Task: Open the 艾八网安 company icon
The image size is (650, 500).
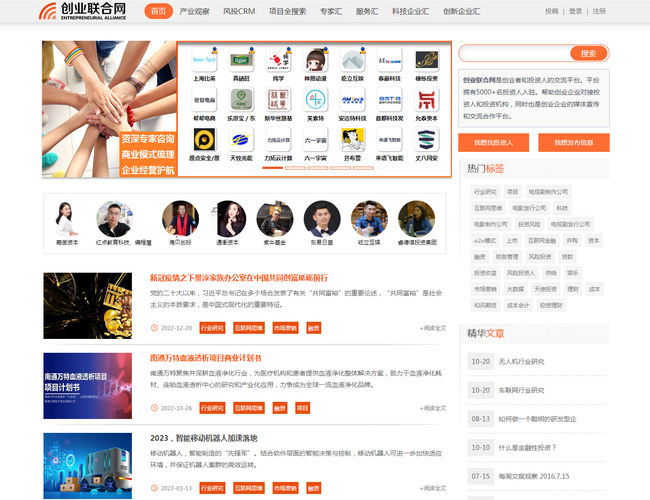Action: pyautogui.click(x=425, y=140)
